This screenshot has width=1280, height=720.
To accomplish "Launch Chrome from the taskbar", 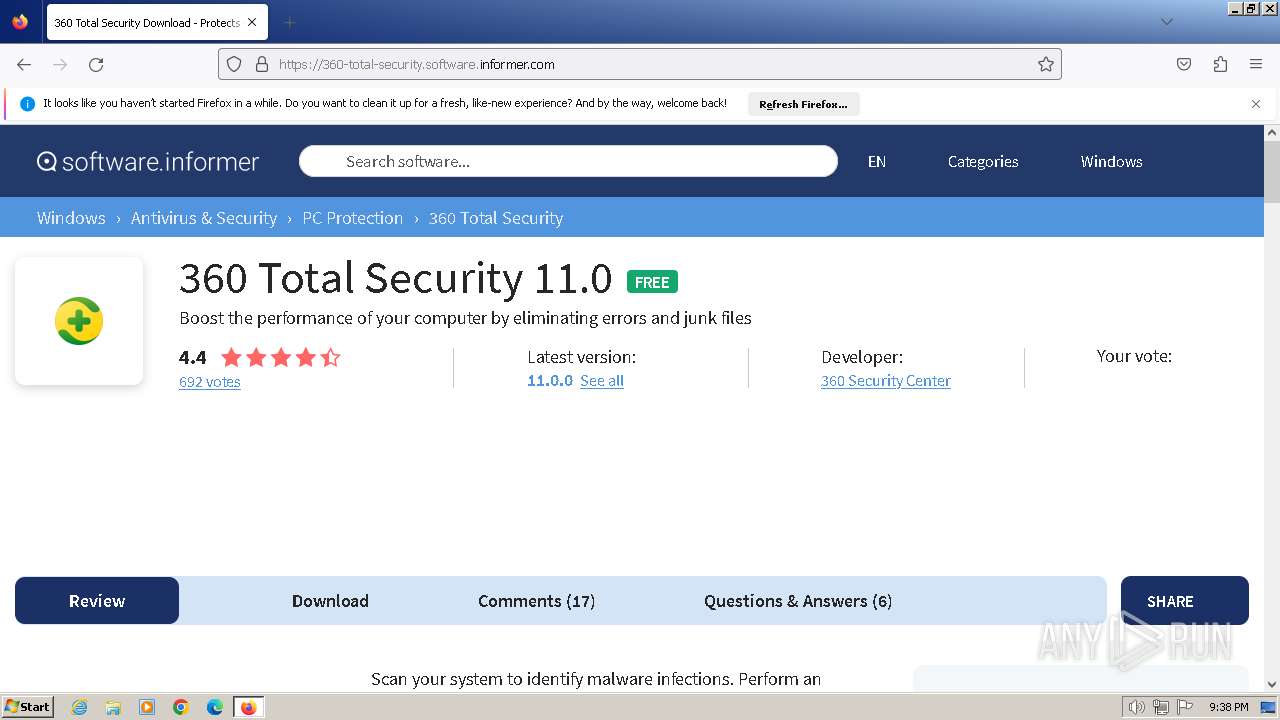I will point(181,707).
